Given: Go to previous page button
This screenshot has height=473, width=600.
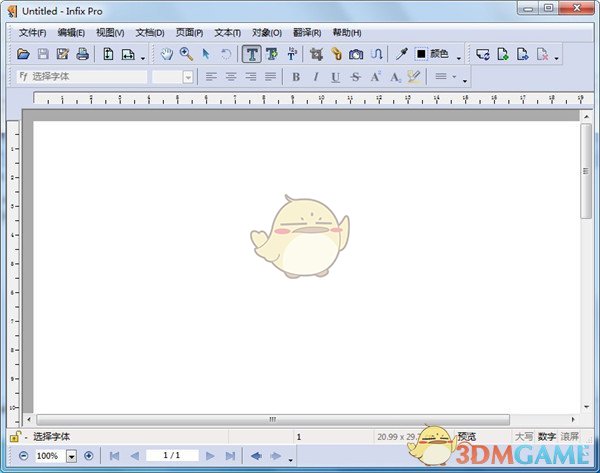Looking at the screenshot, I should [134, 456].
